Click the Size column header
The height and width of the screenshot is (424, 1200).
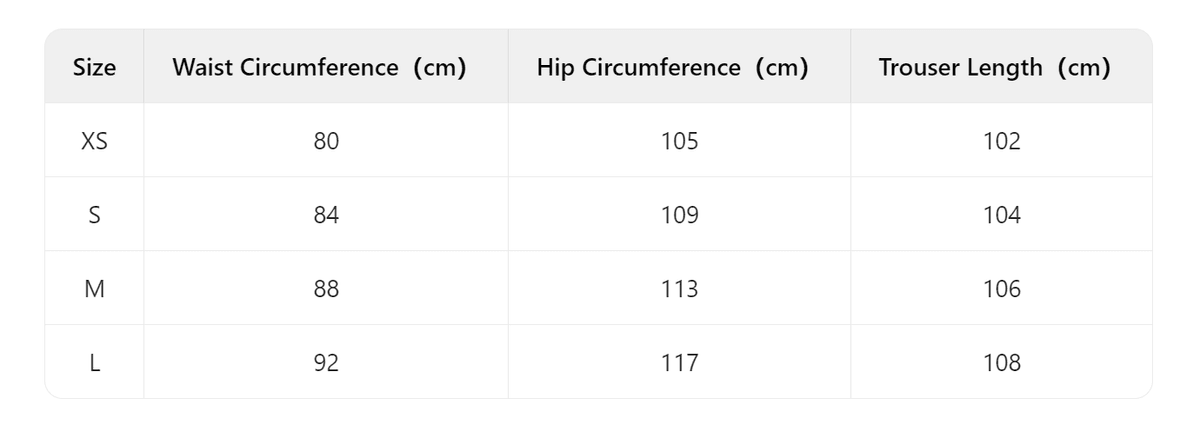(94, 68)
